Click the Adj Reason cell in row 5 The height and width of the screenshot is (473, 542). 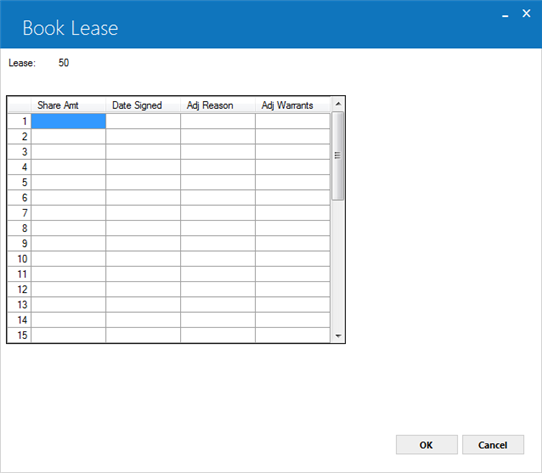[x=218, y=182]
